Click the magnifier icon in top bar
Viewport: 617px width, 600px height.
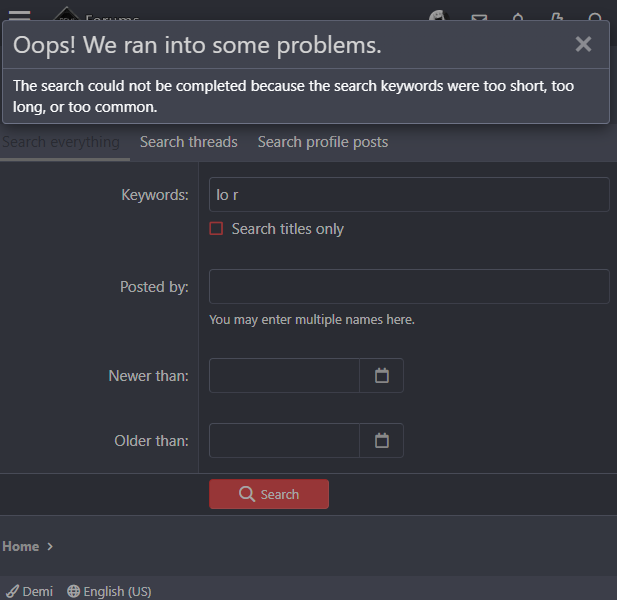point(596,16)
